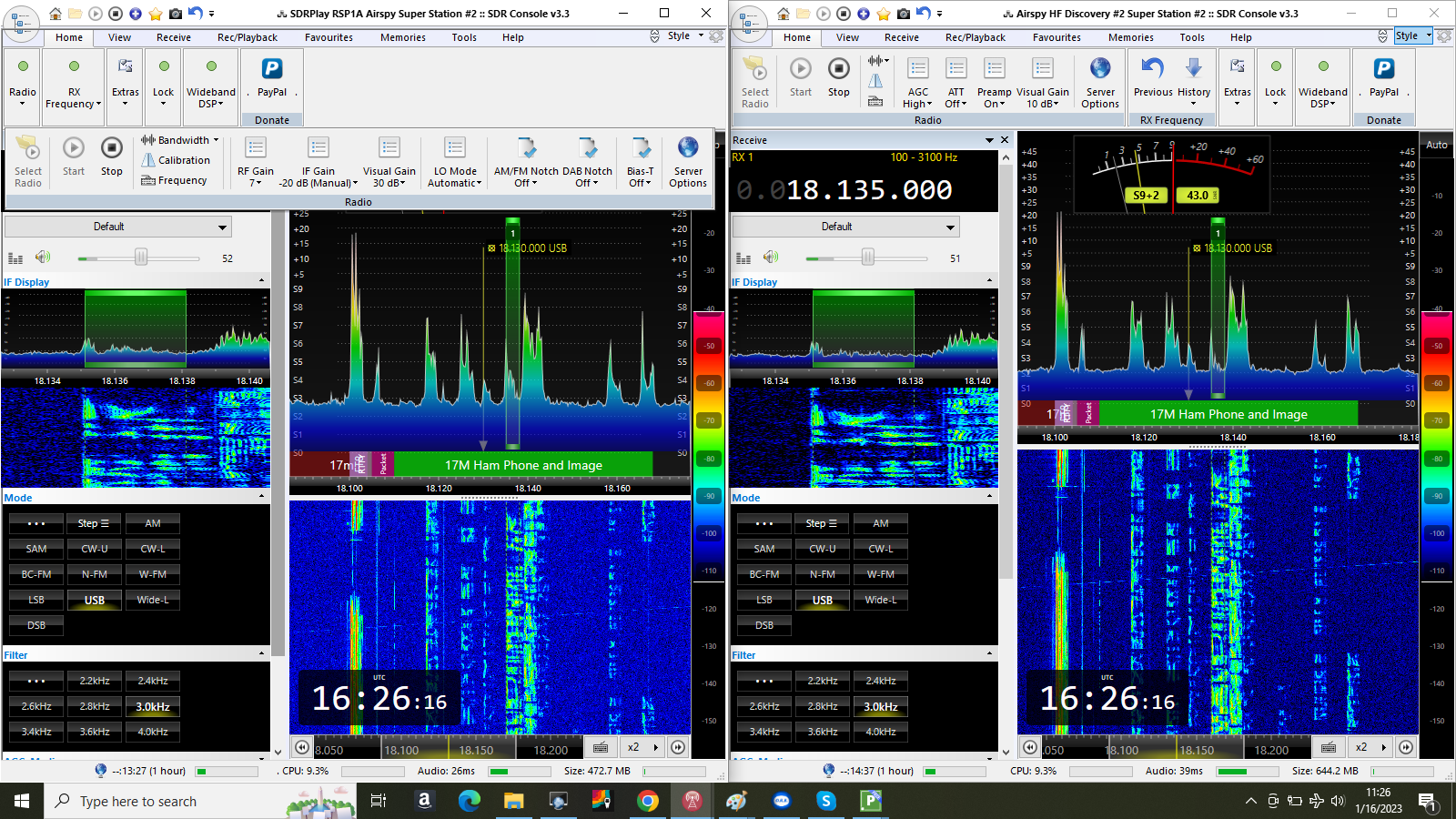
Task: Switch to the Rec/Playback tab in the right window
Action: tap(975, 37)
